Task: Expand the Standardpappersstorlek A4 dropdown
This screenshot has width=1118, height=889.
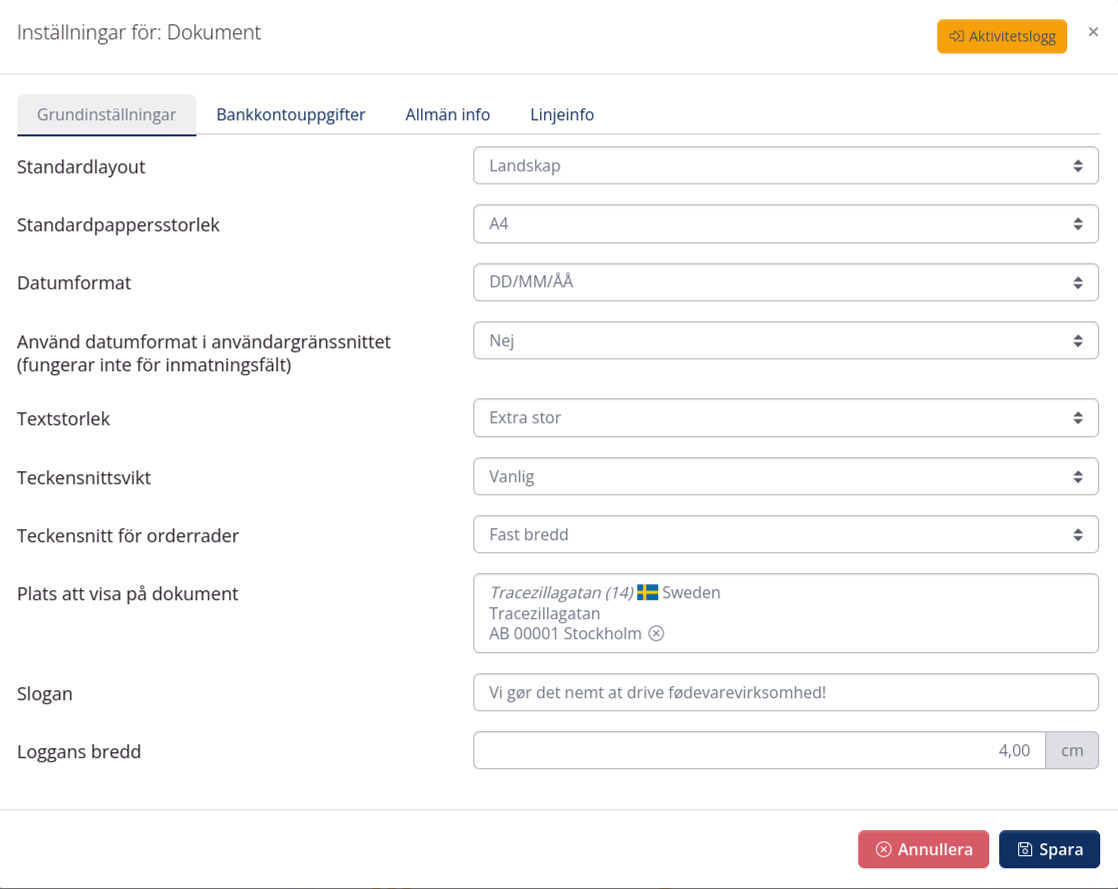Action: 785,224
